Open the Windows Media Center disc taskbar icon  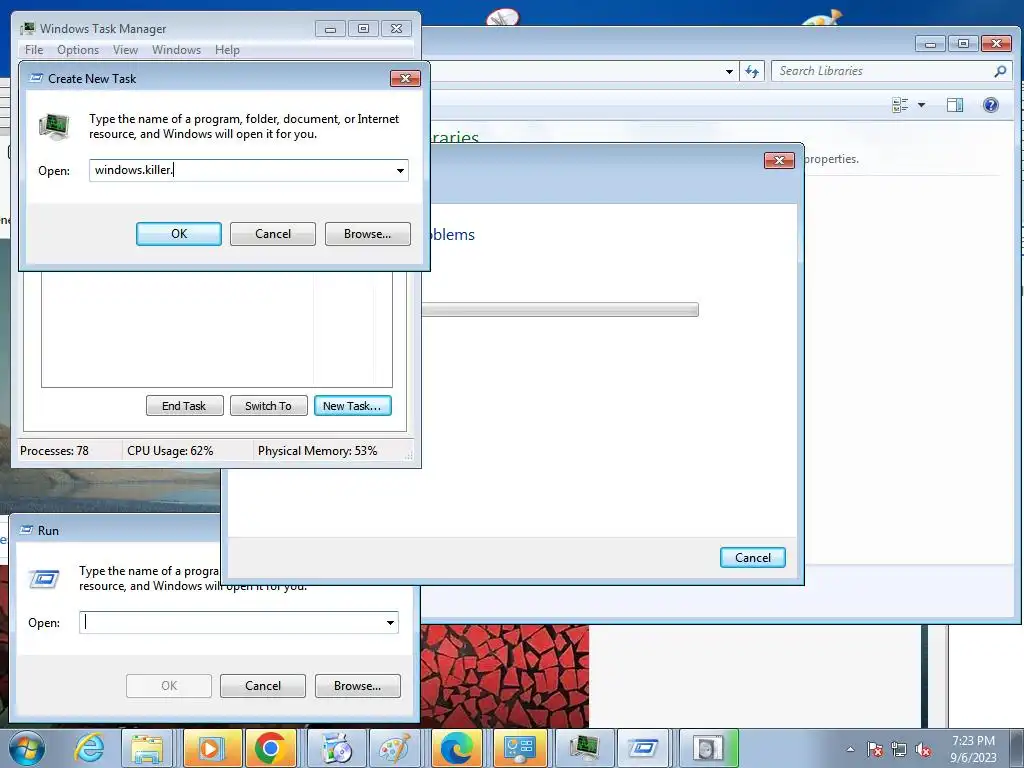(x=338, y=748)
